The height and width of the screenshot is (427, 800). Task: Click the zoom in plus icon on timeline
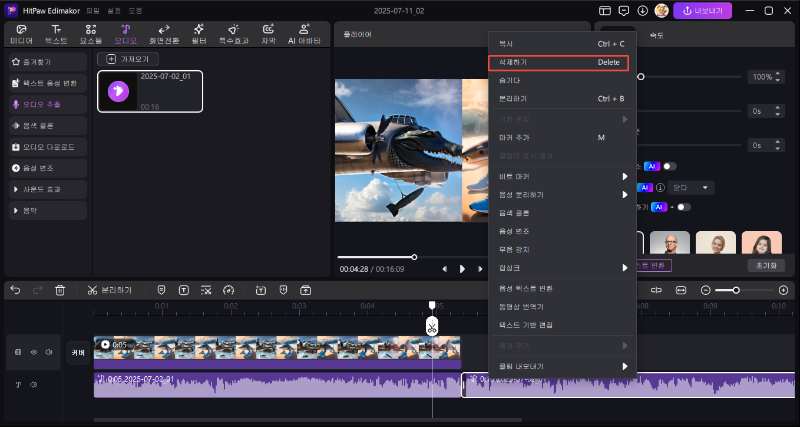point(784,290)
